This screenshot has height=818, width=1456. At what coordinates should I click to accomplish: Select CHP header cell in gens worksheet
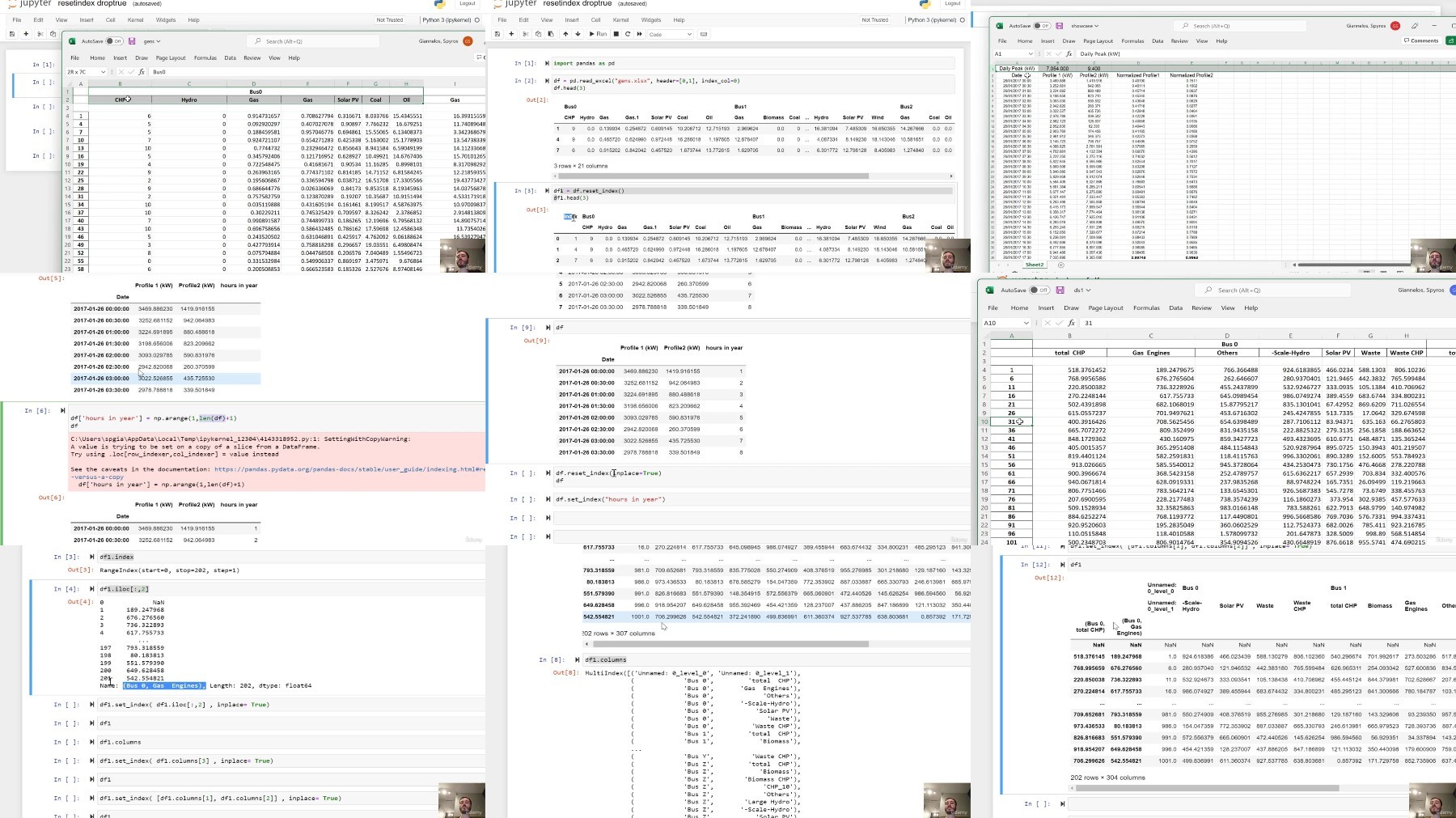[120, 100]
